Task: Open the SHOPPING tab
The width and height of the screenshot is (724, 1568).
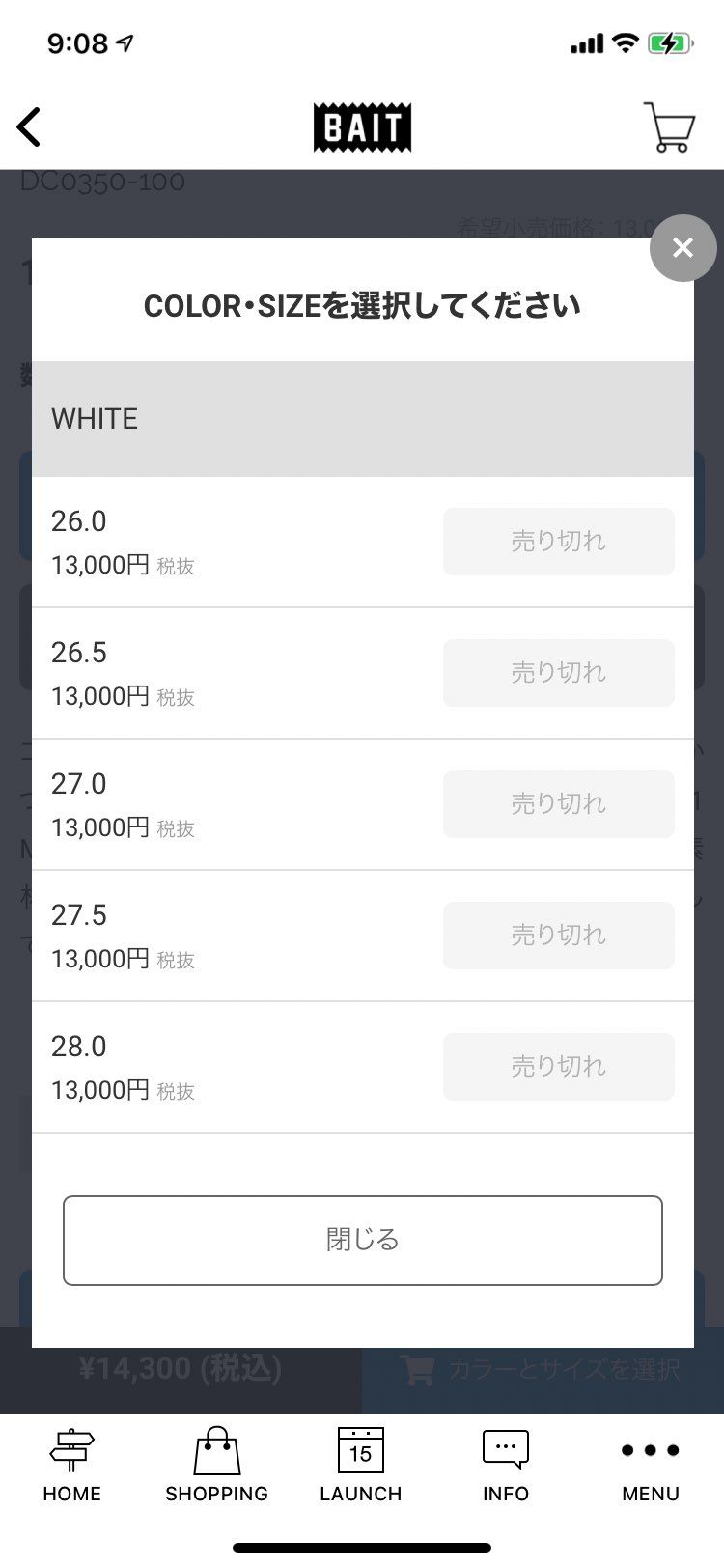Action: (x=216, y=1465)
